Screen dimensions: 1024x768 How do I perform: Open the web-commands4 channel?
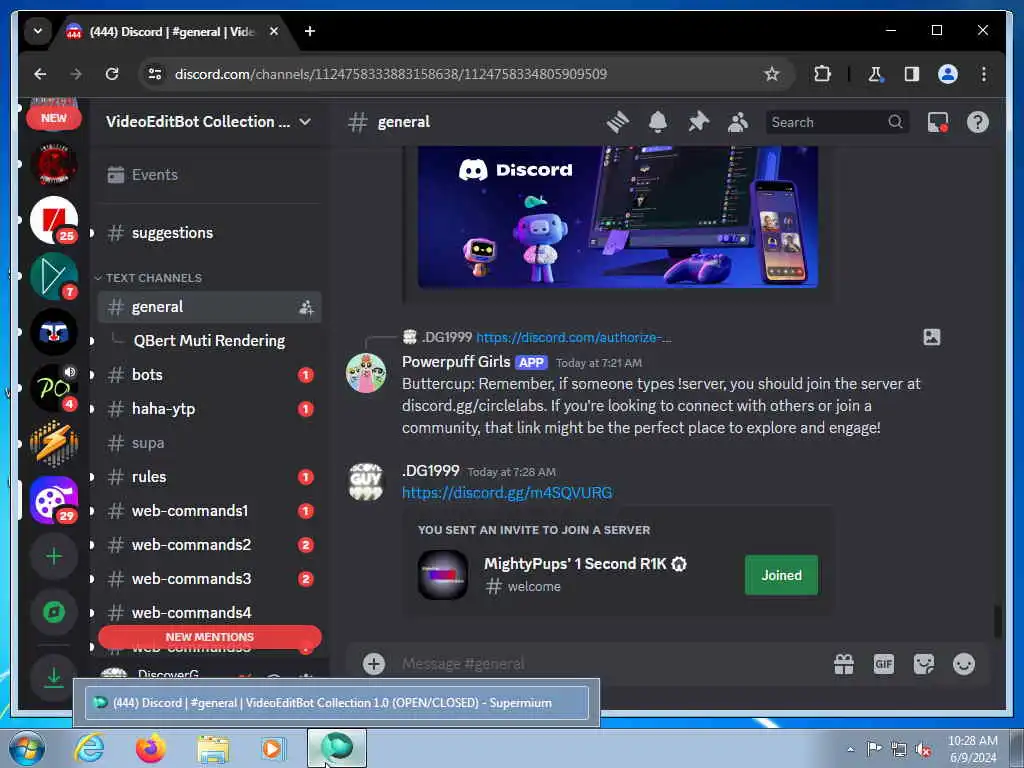pos(209,613)
